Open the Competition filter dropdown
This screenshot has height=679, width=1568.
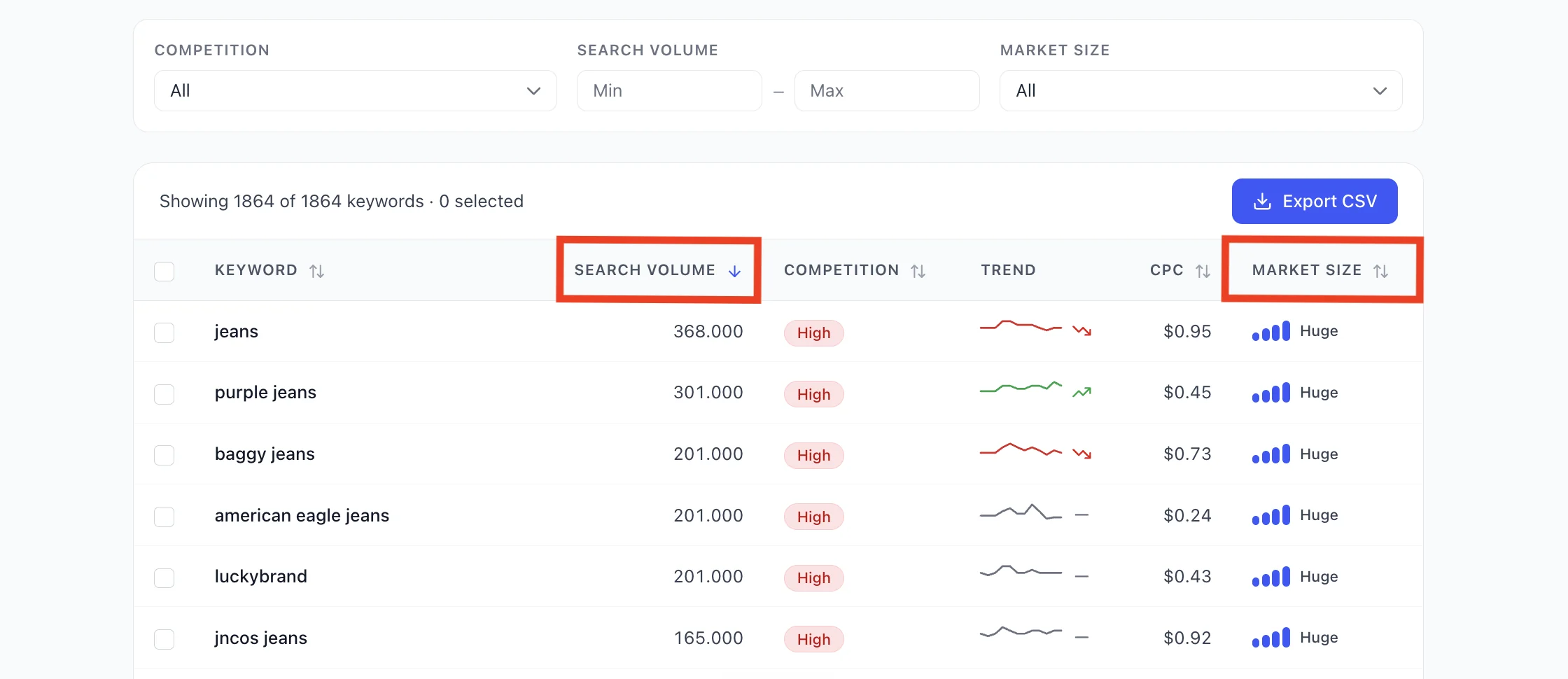(356, 90)
